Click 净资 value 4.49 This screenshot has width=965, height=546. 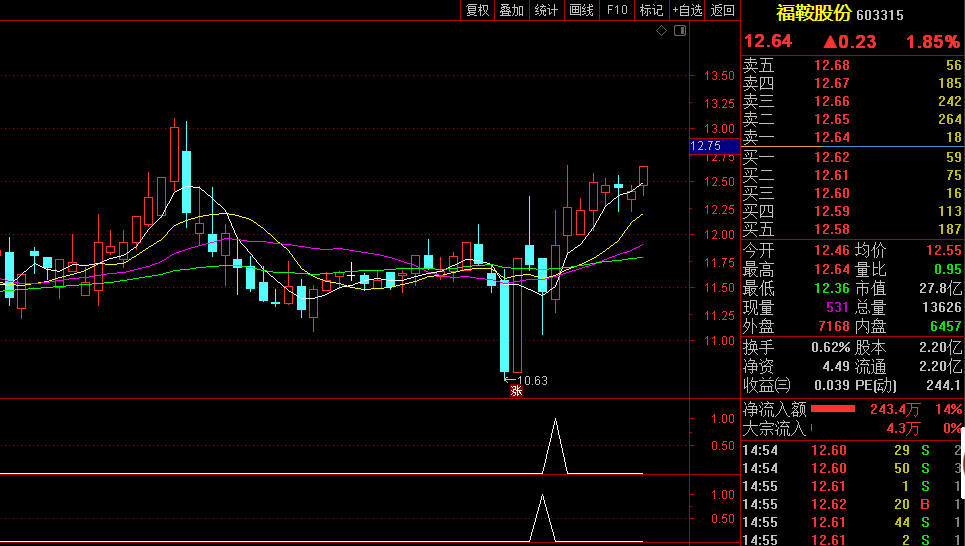coord(836,367)
